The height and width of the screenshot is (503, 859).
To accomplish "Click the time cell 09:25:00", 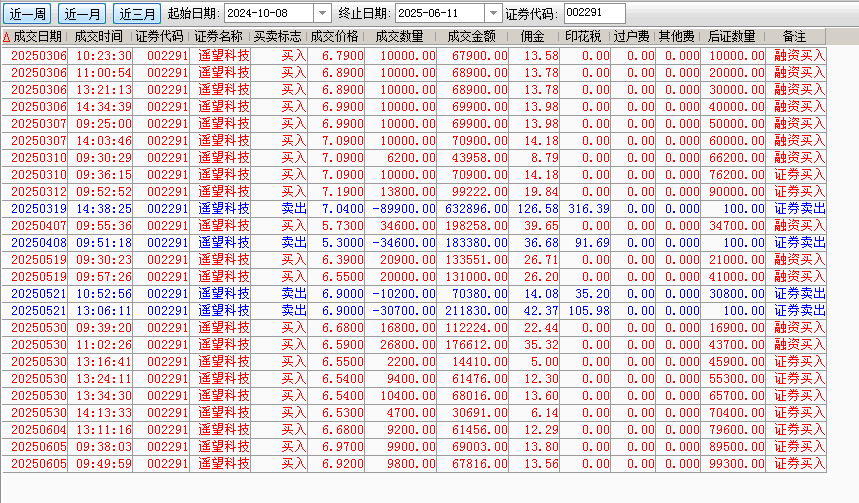I will click(x=104, y=124).
